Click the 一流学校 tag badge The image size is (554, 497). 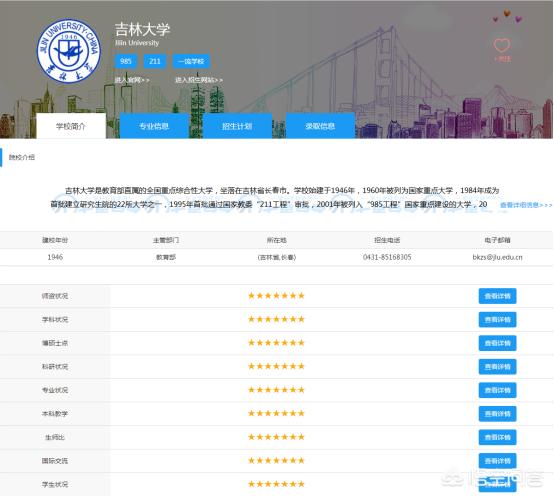tap(191, 61)
